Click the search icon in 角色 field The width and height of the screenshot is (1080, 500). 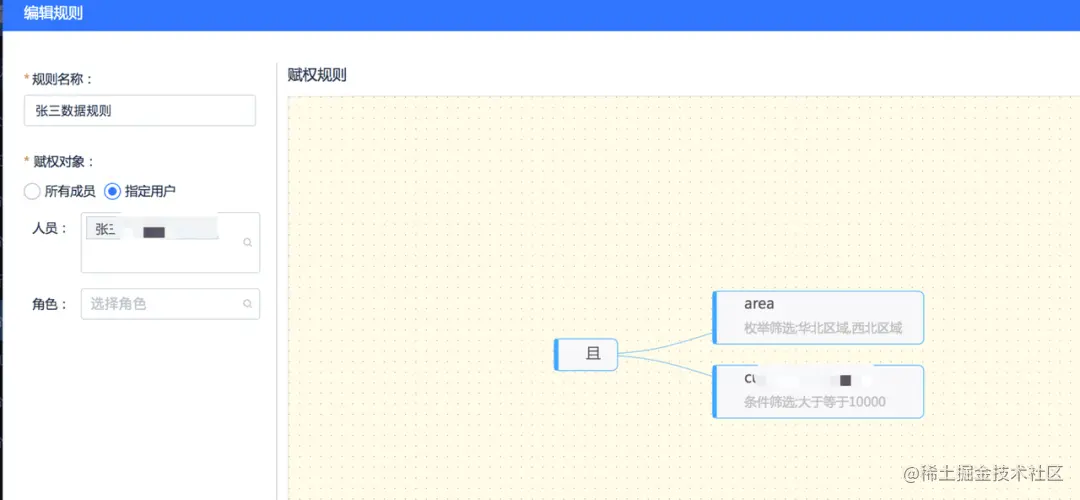coord(247,304)
